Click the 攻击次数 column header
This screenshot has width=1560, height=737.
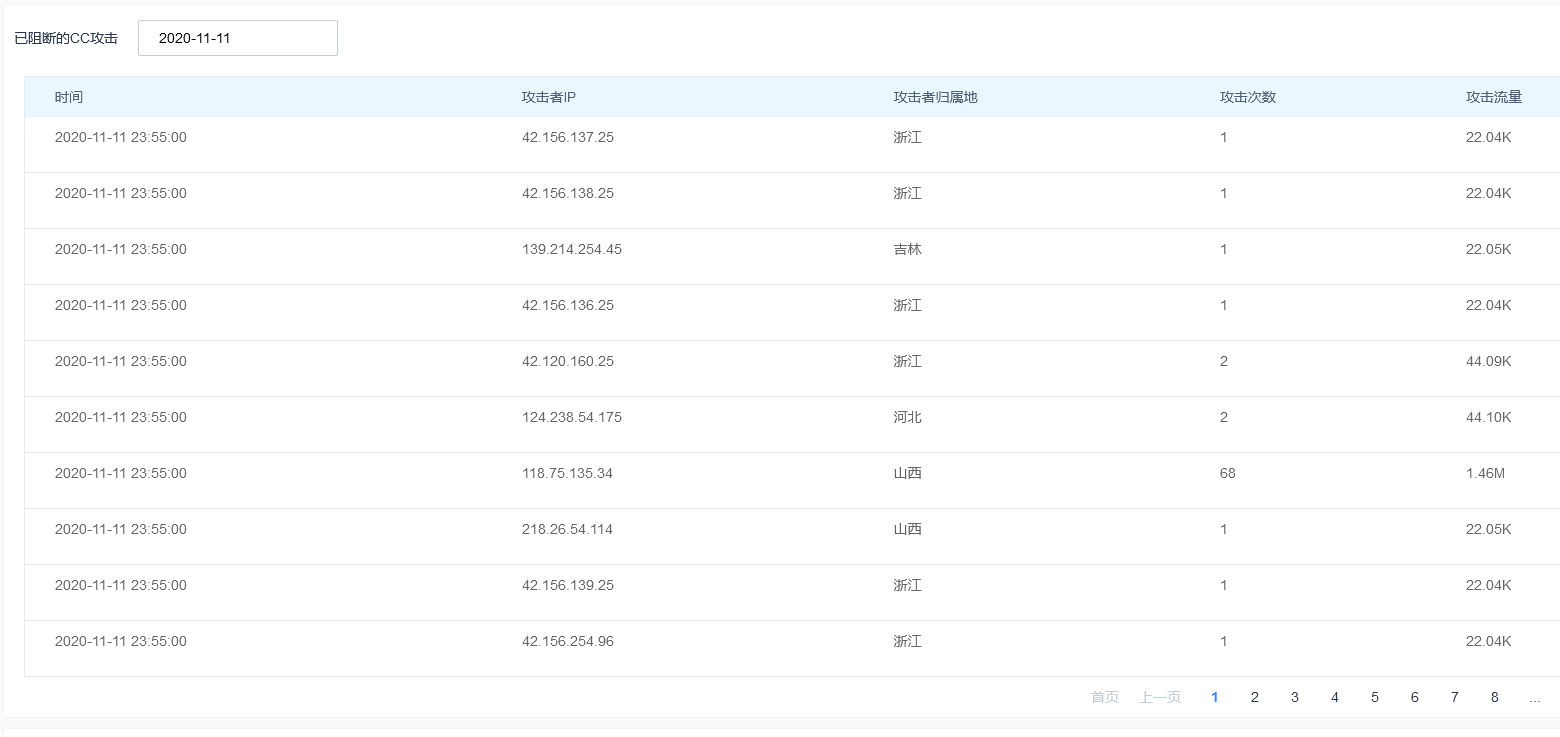point(1248,97)
